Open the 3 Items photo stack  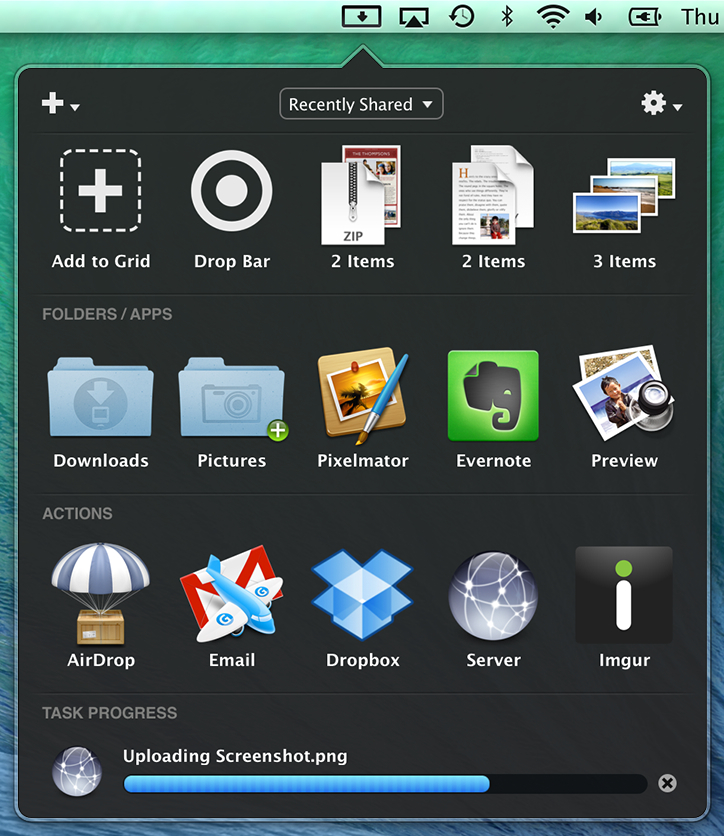[624, 196]
